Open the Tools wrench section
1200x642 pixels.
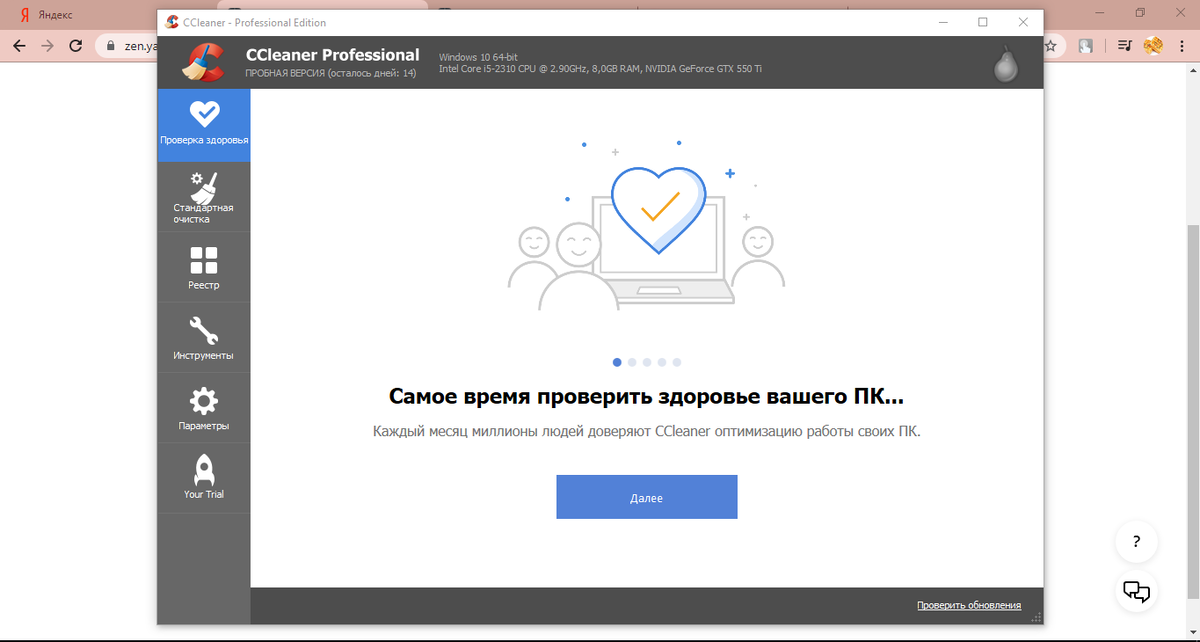click(204, 336)
